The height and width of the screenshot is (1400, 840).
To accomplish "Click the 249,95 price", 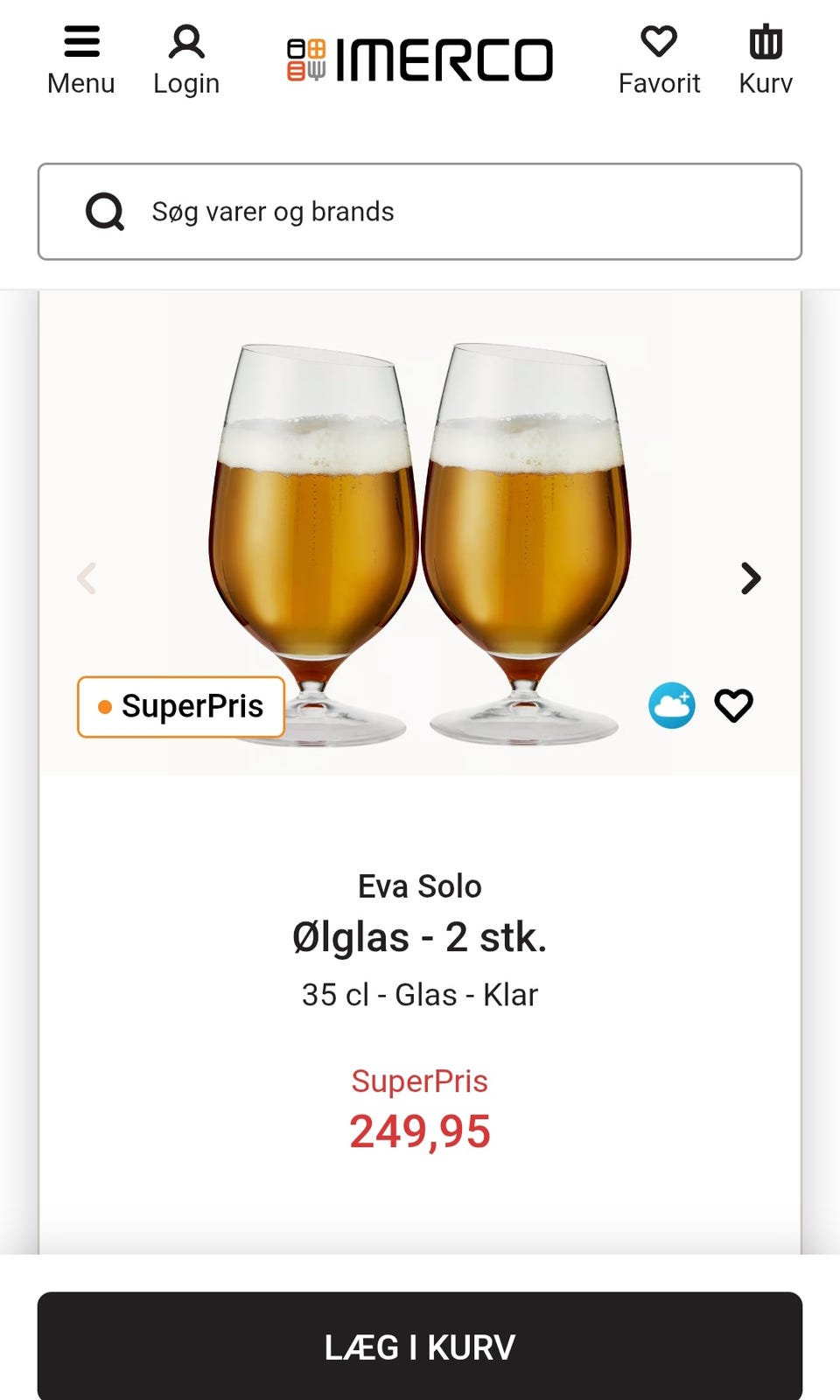I will coord(420,1131).
